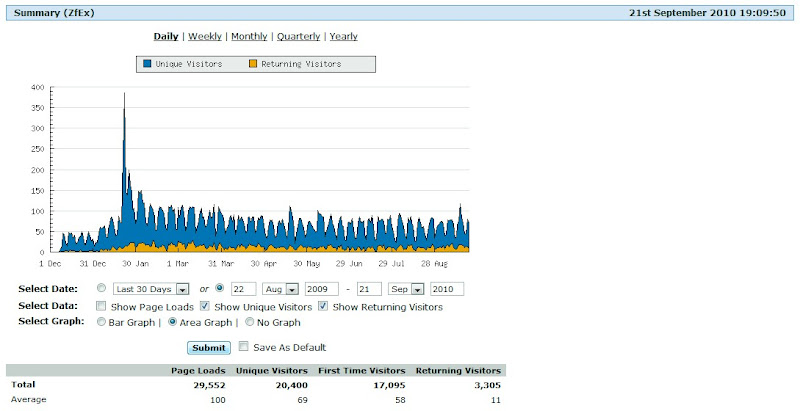Viewport: 800px width, 411px height.
Task: Switch to the Weekly view
Action: click(x=205, y=36)
